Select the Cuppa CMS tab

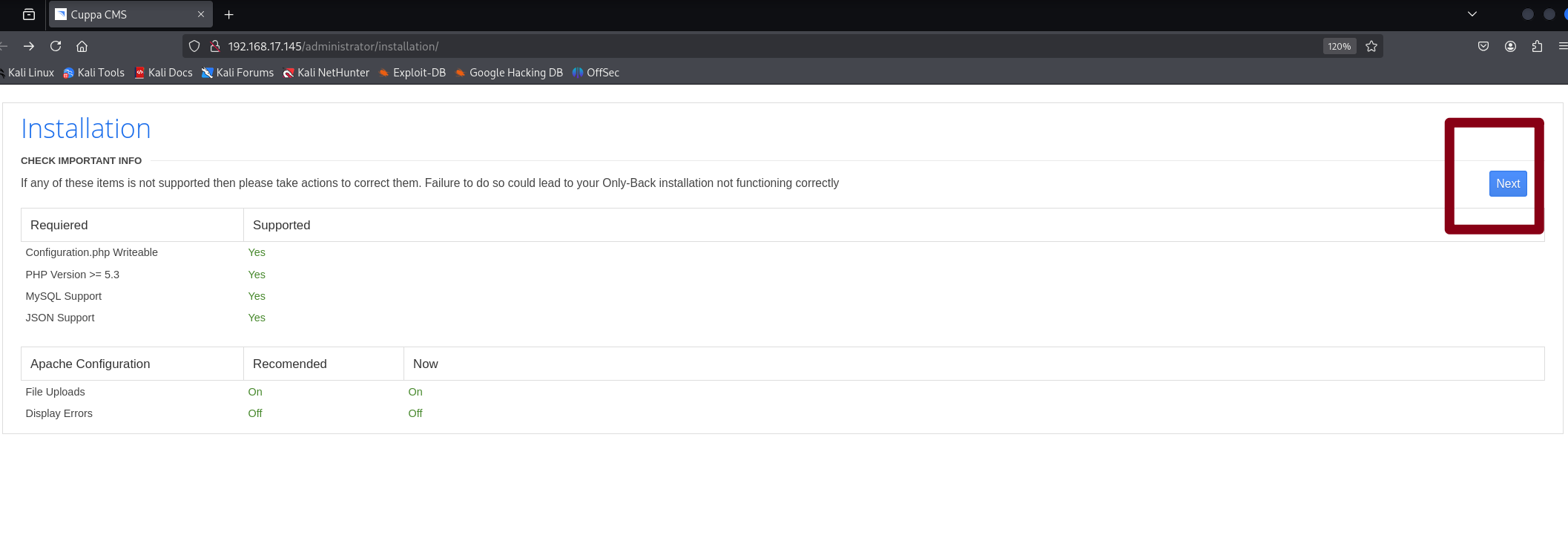[x=122, y=14]
